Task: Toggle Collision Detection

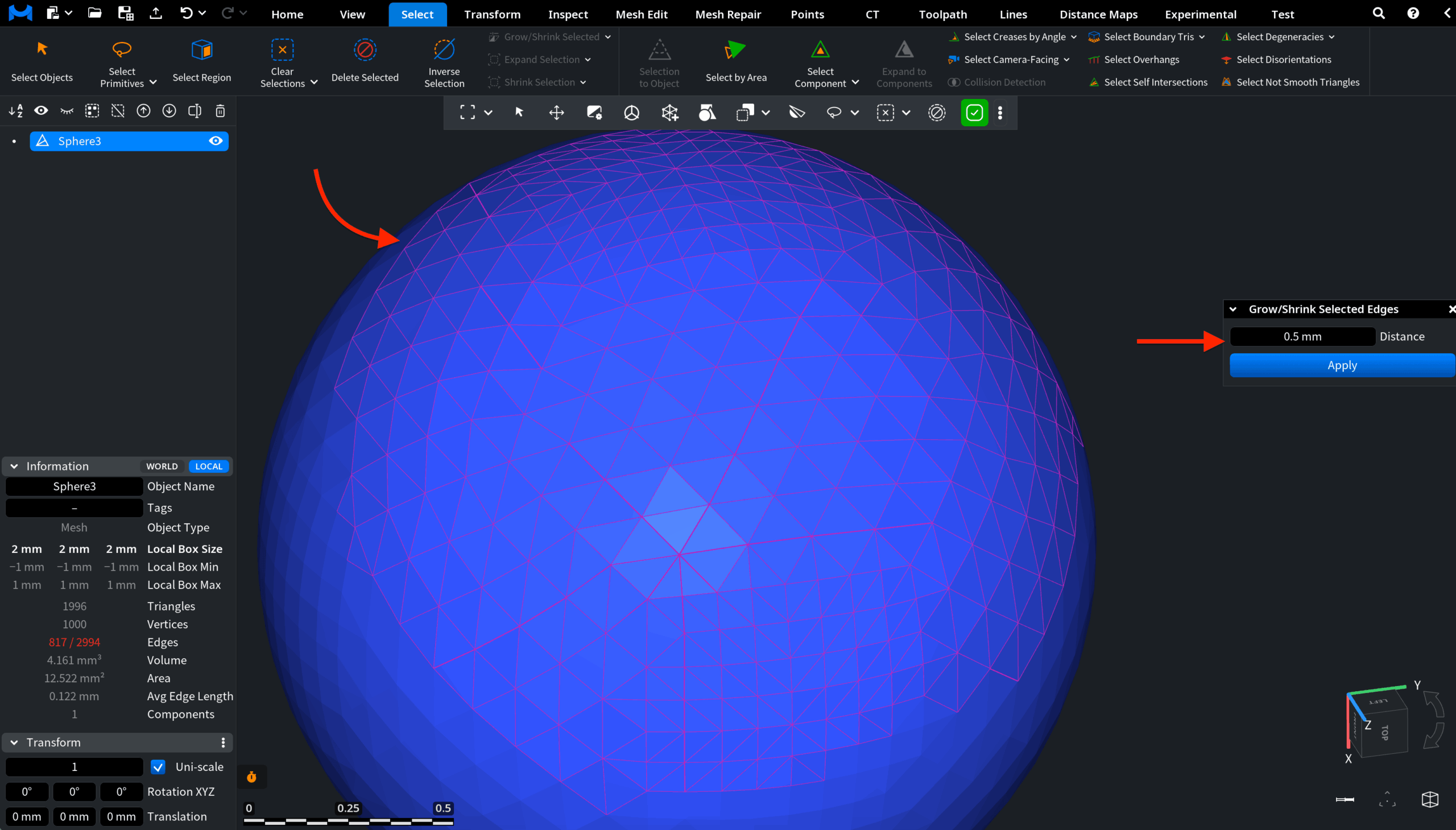Action: pyautogui.click(x=996, y=82)
